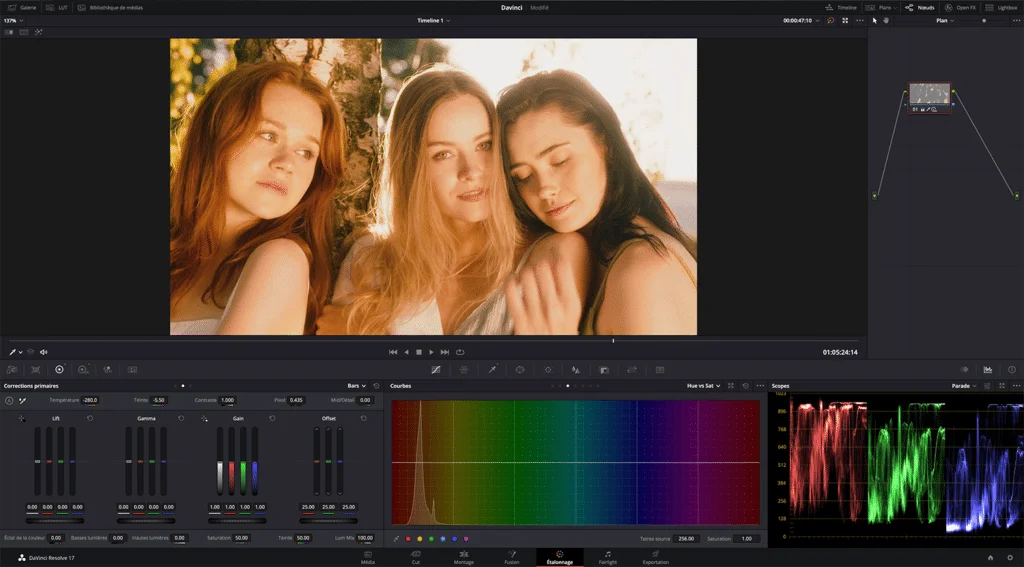Open the 137% viewer zoom dropdown

(x=13, y=20)
